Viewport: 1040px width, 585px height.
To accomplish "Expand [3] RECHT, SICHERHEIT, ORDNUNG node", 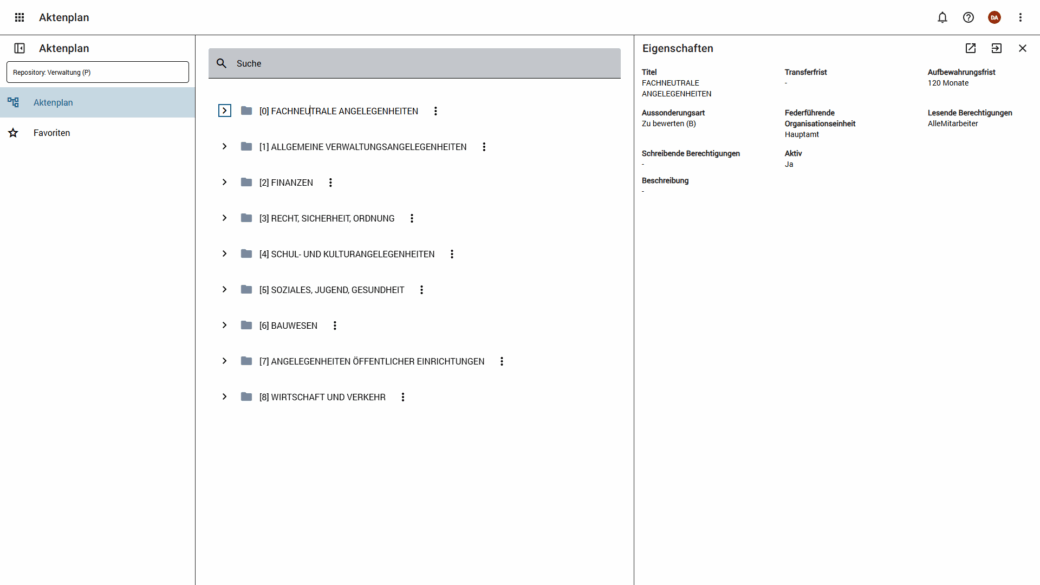I will (224, 218).
